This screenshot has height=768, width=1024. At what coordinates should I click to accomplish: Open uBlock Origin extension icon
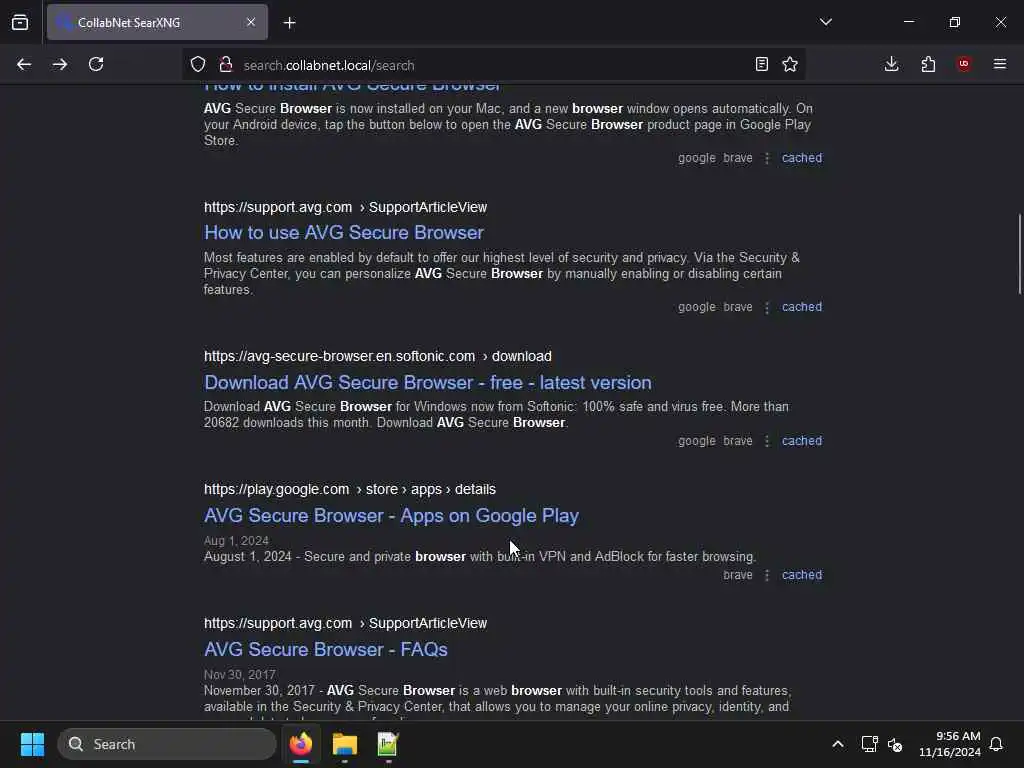point(964,64)
